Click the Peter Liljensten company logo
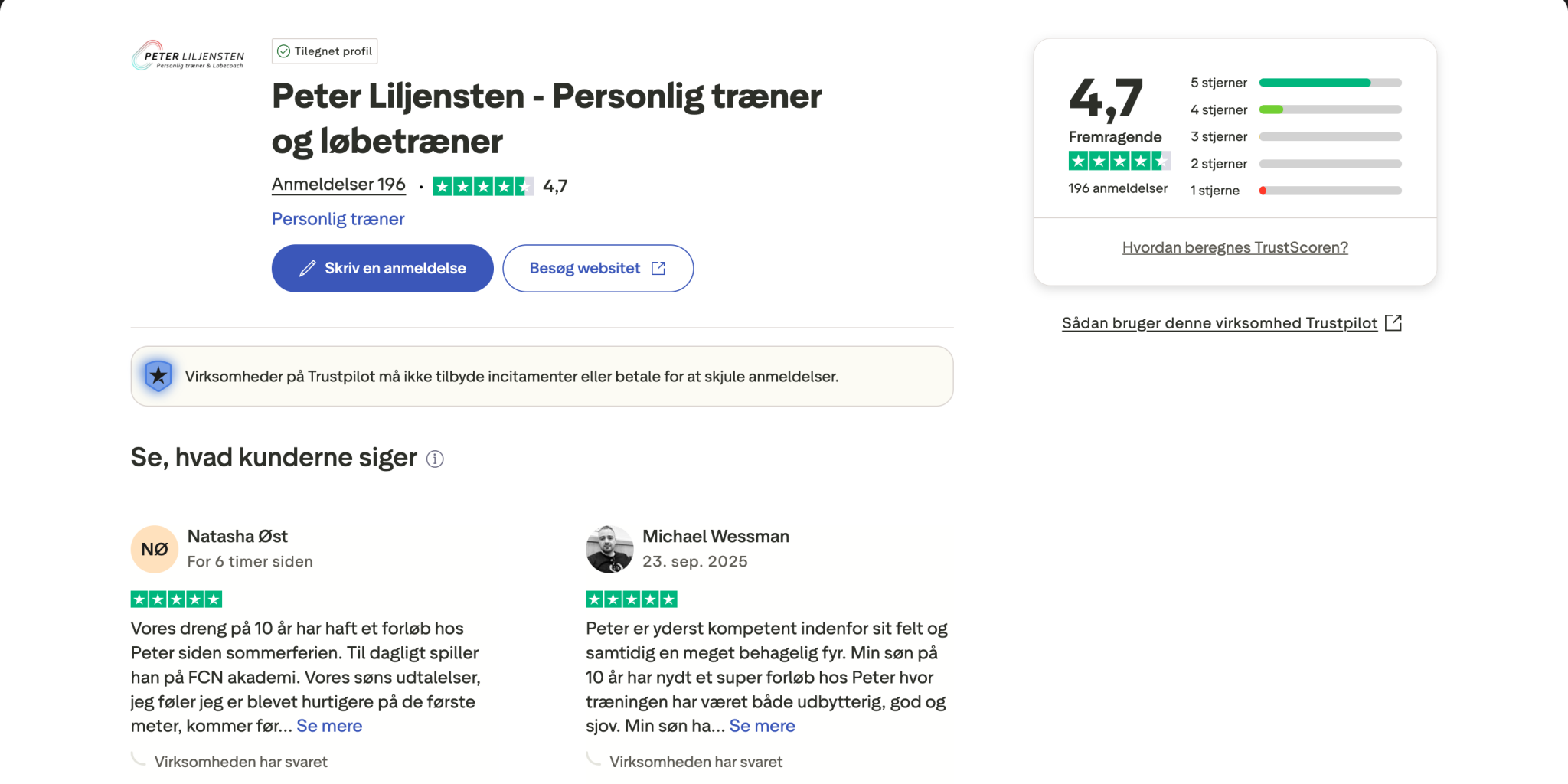The width and height of the screenshot is (1568, 784). [x=188, y=56]
